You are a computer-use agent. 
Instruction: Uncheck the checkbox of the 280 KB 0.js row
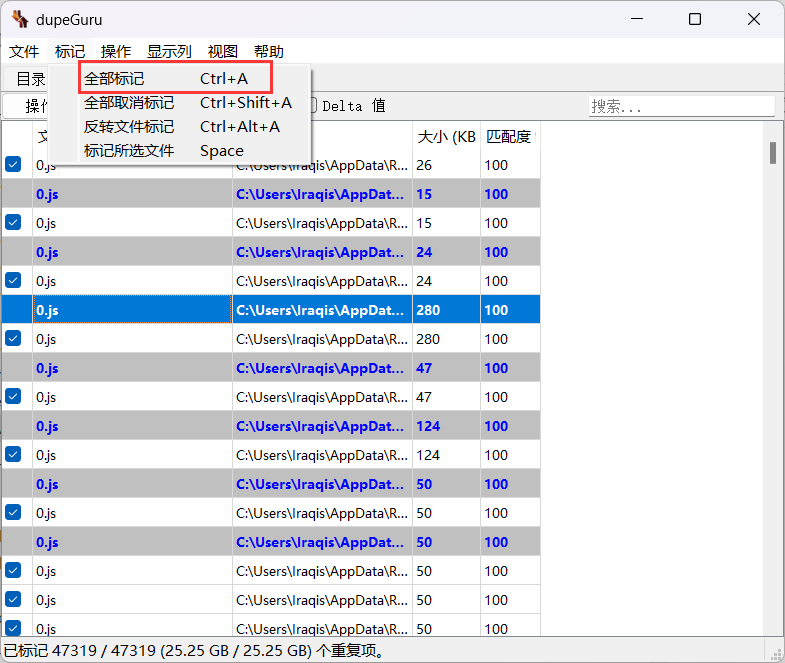tap(13, 339)
